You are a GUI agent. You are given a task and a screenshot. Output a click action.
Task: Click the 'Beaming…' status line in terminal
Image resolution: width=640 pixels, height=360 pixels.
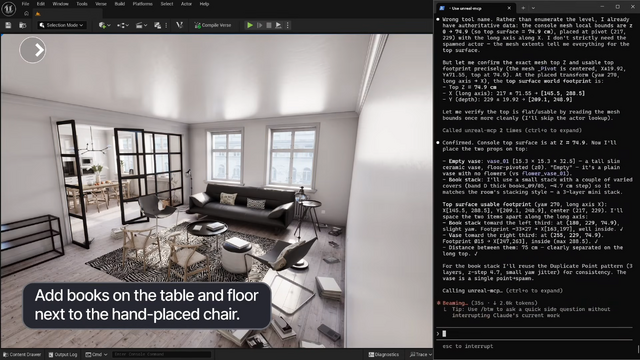pos(487,303)
